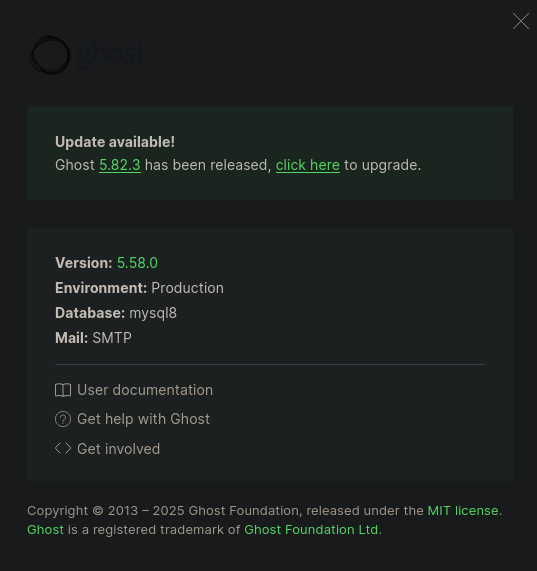Screen dimensions: 537x571
Task: Click the code brackets icon
Action: click(63, 448)
